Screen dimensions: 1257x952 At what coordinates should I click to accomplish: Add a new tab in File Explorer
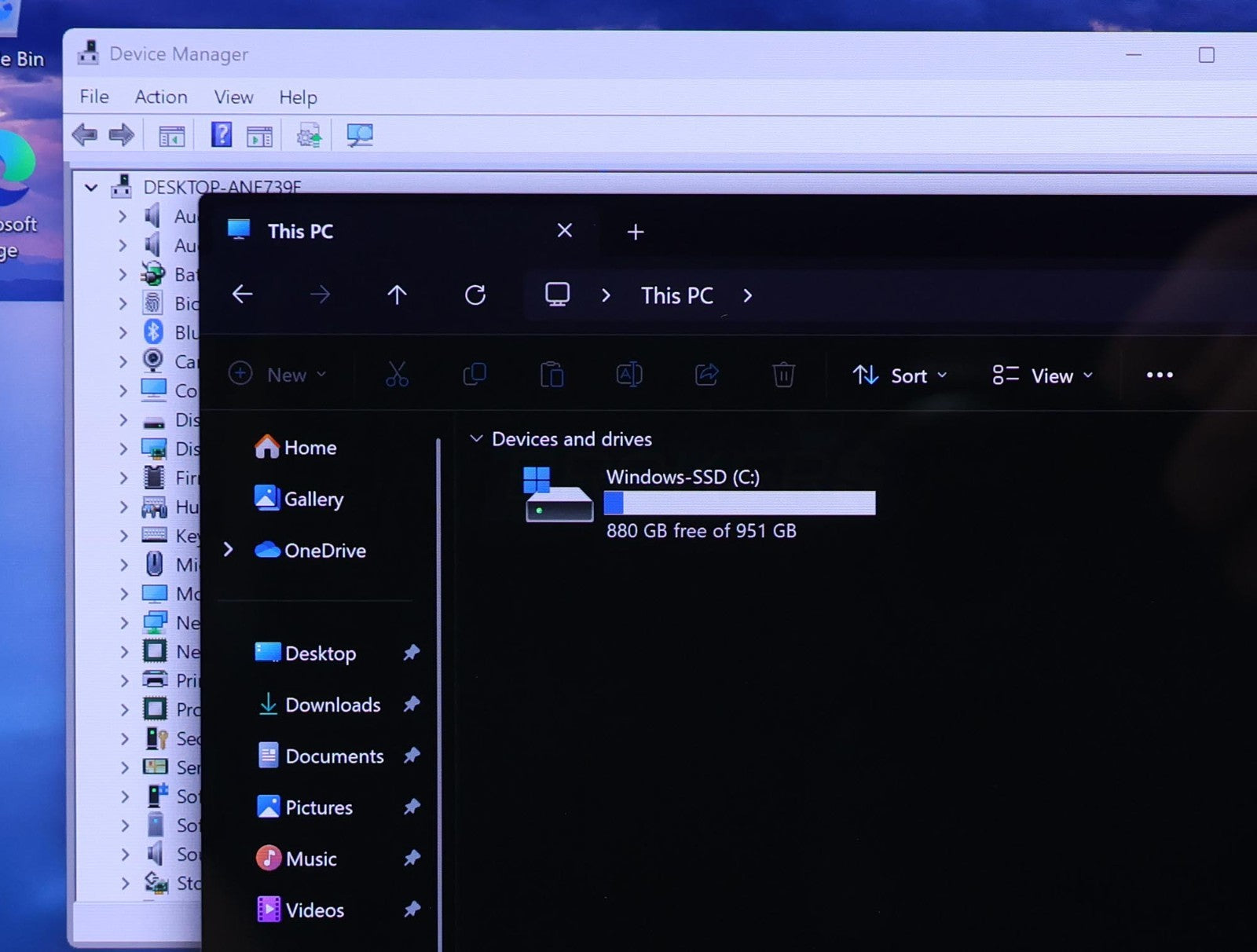click(636, 232)
